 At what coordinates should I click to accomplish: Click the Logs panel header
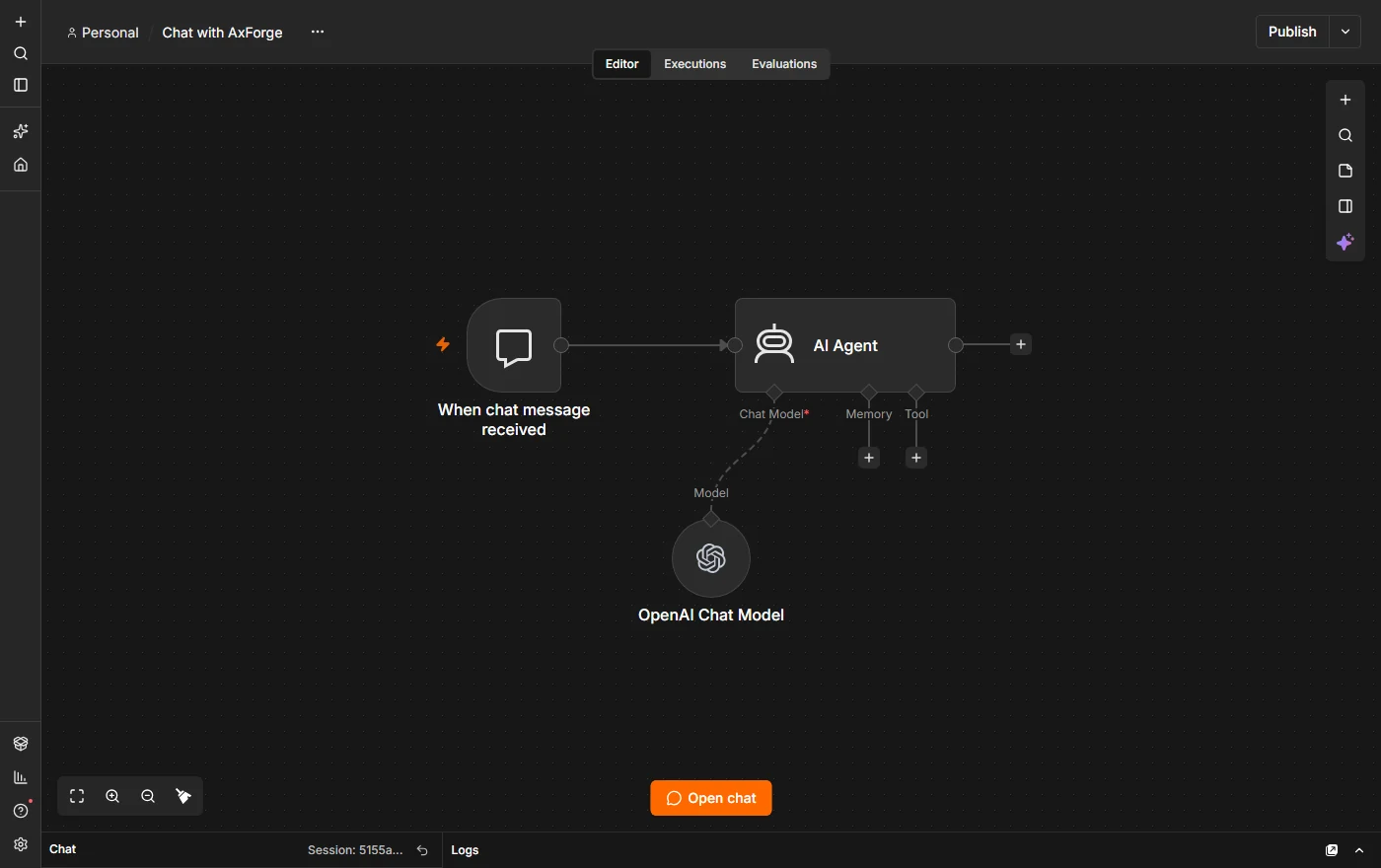[x=465, y=850]
